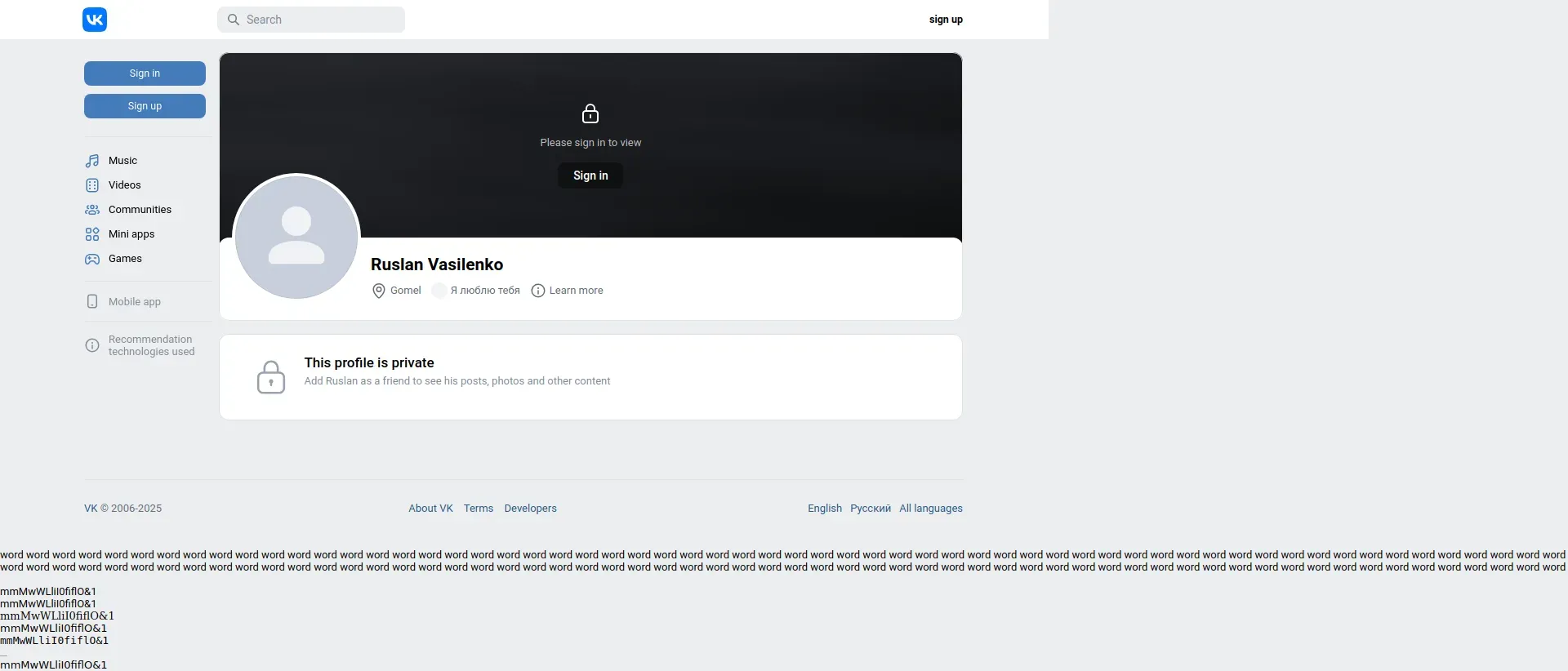The width and height of the screenshot is (1568, 671).
Task: Switch language to Русский
Action: click(871, 509)
